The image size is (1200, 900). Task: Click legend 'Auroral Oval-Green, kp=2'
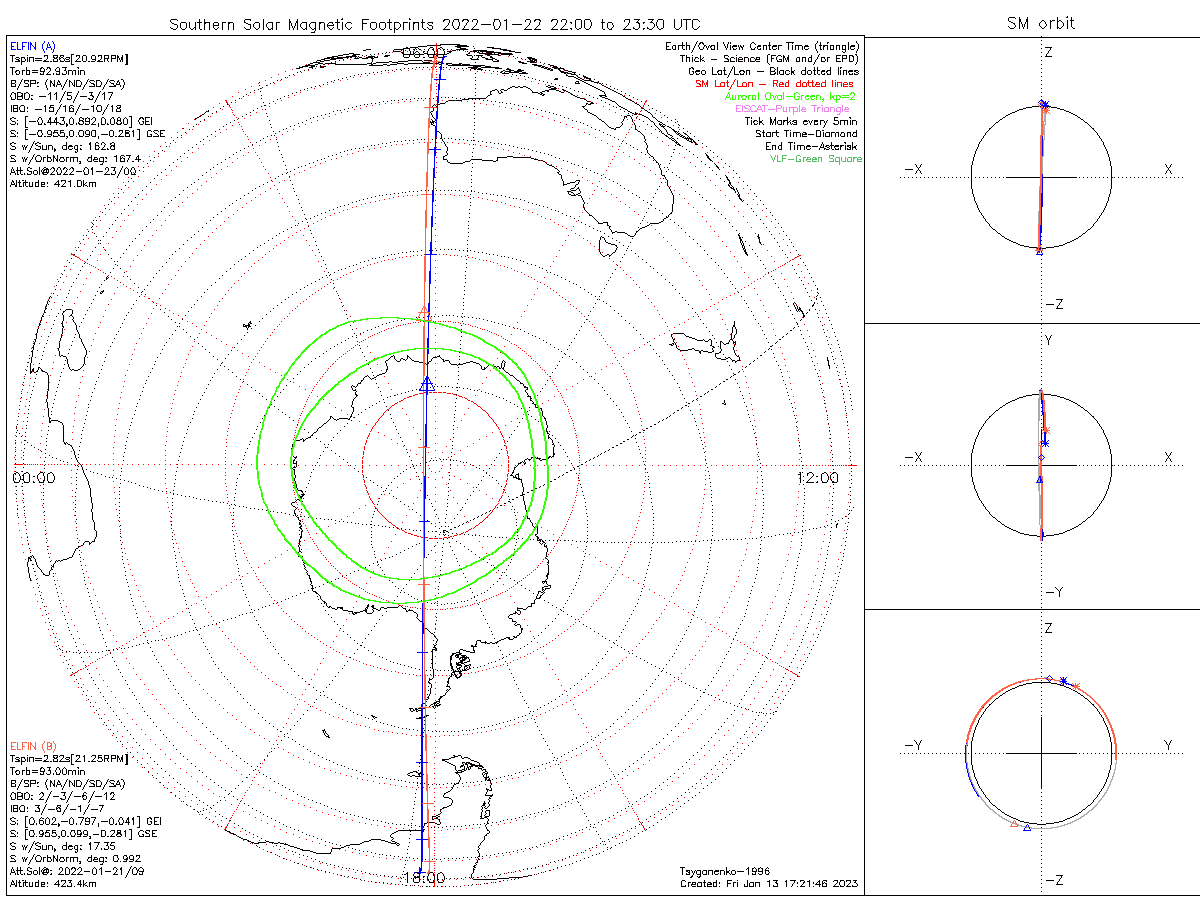coord(789,97)
